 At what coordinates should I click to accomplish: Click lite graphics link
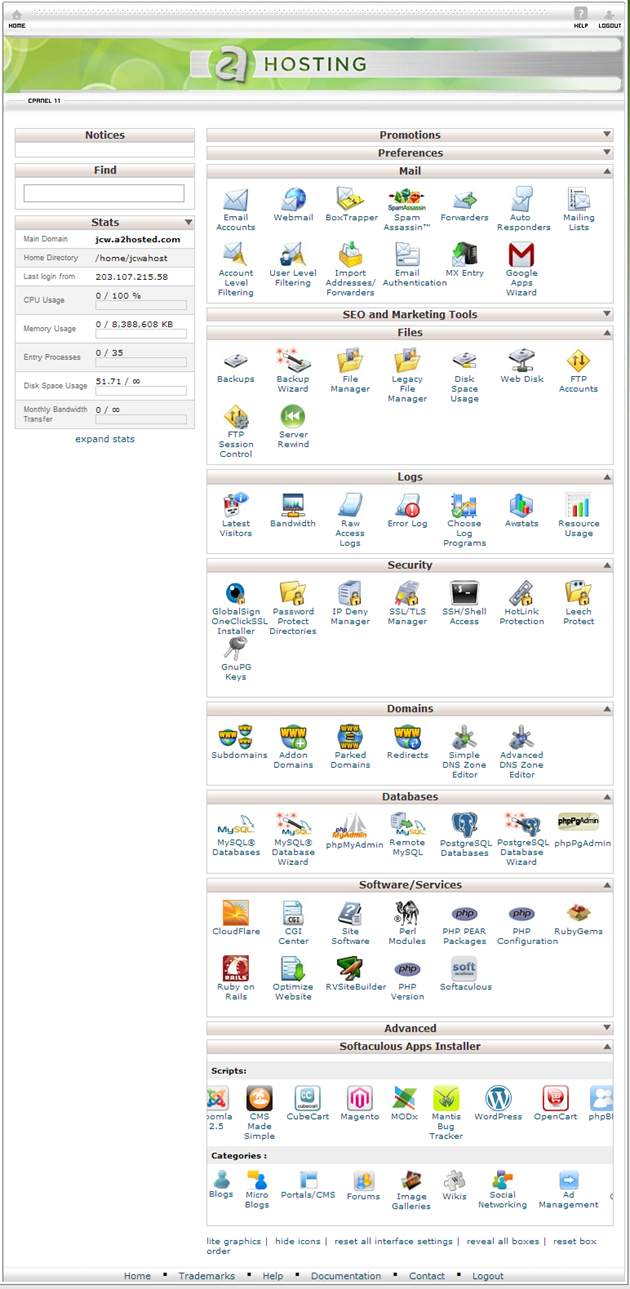pyautogui.click(x=234, y=1241)
